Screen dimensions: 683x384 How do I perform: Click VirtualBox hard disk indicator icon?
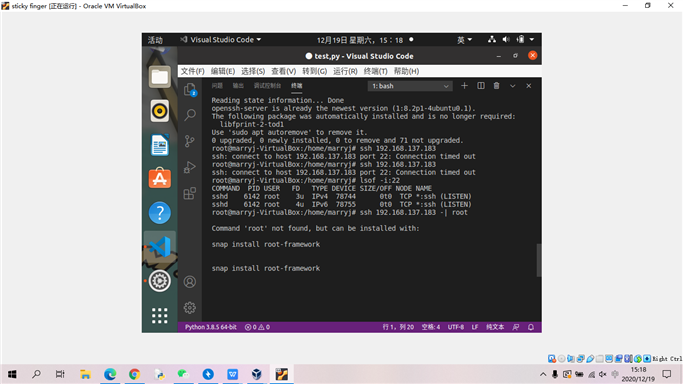point(552,359)
